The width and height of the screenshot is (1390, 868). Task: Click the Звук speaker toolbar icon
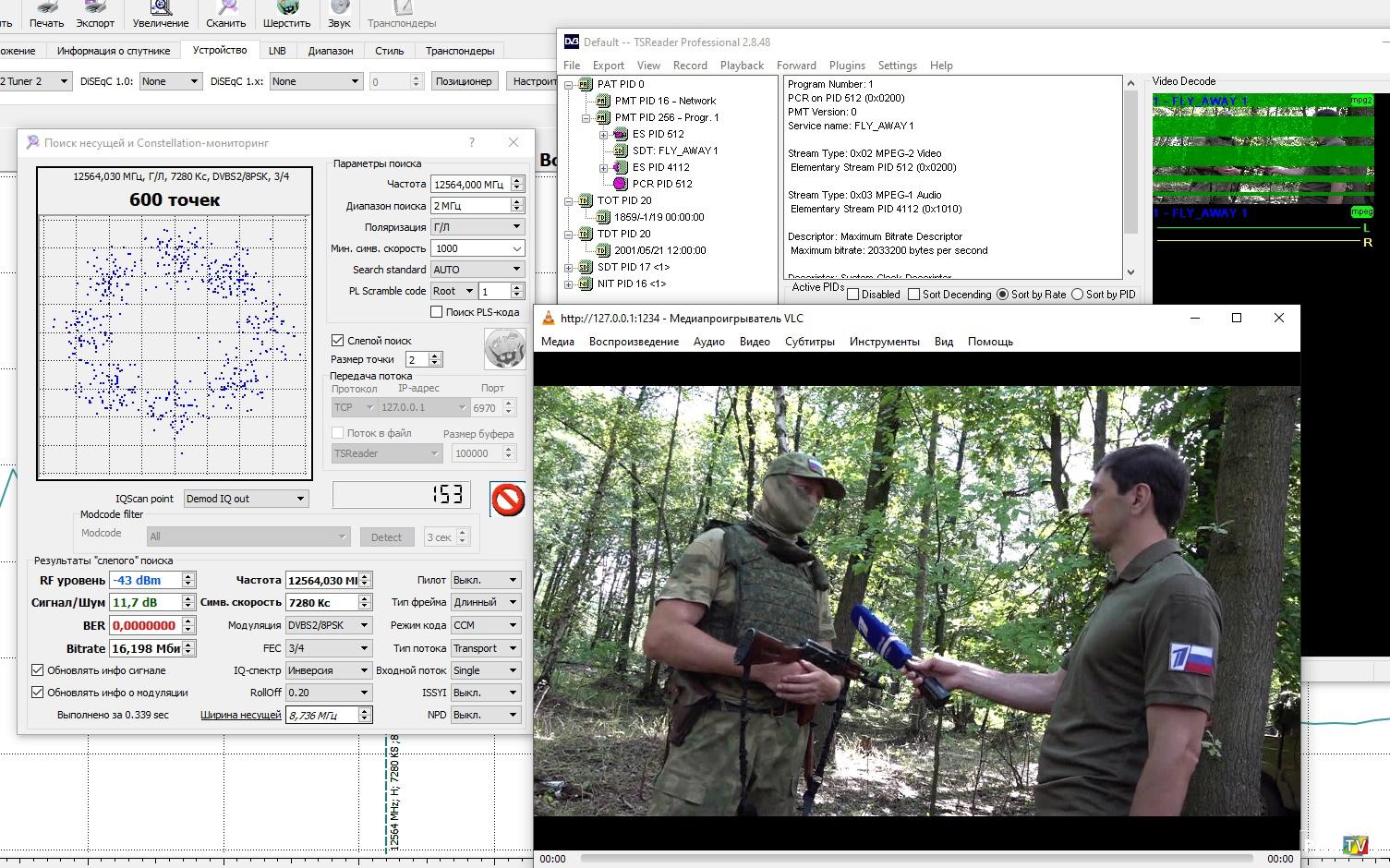[339, 8]
